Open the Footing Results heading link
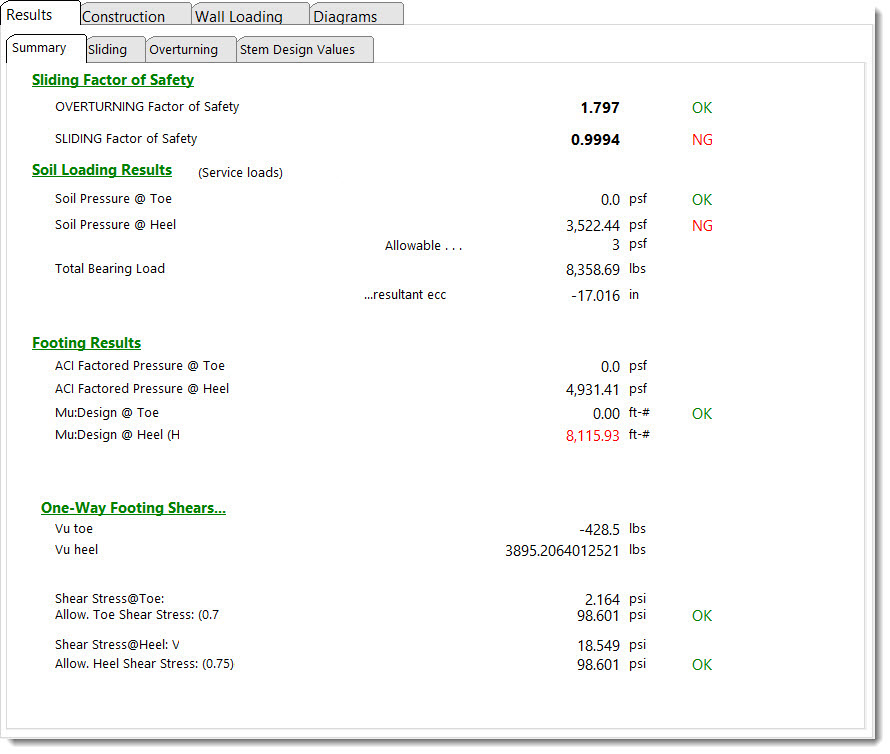The height and width of the screenshot is (754, 890). 86,343
